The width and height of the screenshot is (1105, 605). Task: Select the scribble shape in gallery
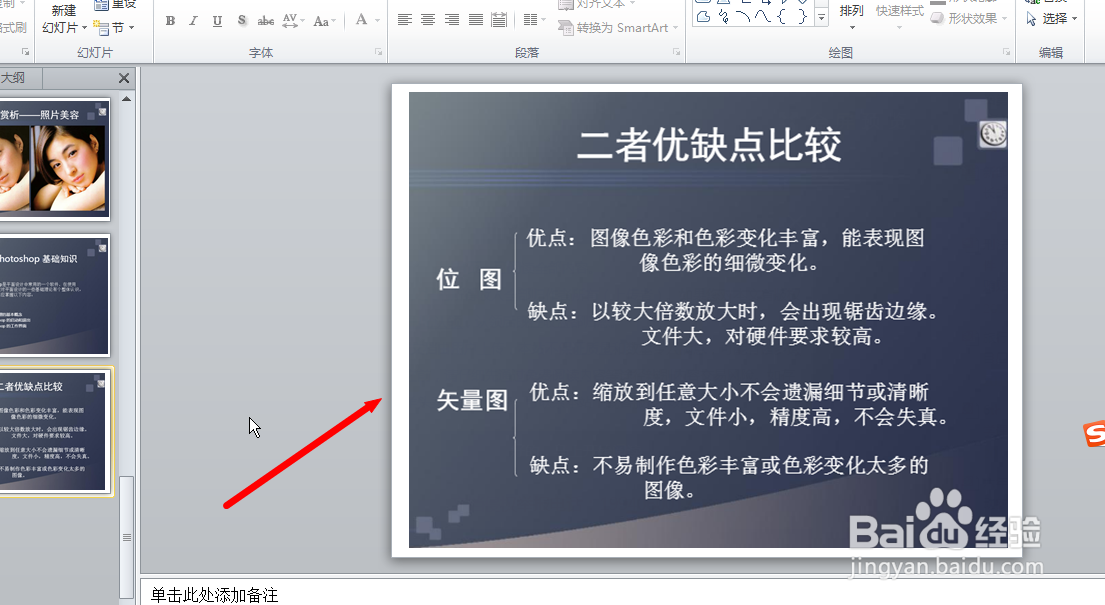coord(723,17)
